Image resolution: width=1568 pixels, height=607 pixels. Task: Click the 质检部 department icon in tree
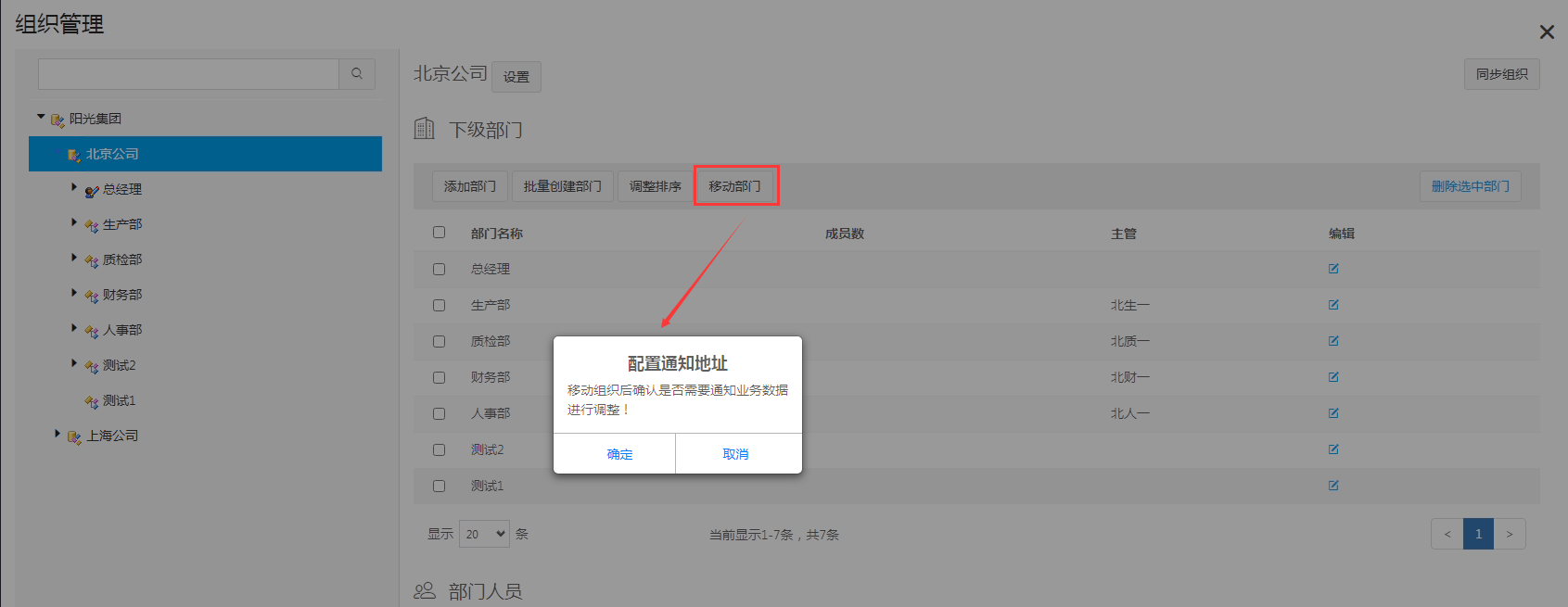[91, 260]
